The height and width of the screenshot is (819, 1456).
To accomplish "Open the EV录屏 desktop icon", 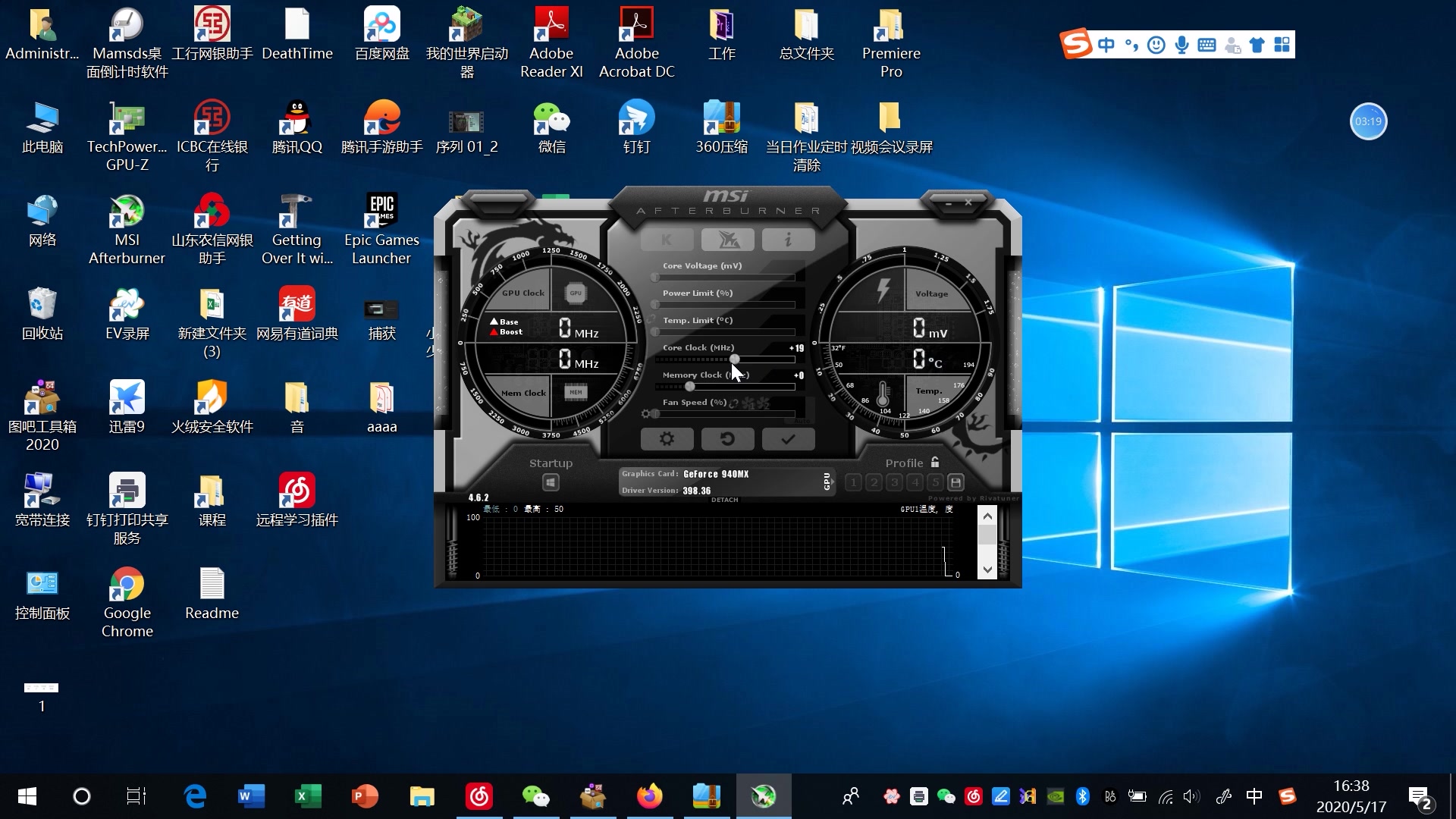I will 127,315.
